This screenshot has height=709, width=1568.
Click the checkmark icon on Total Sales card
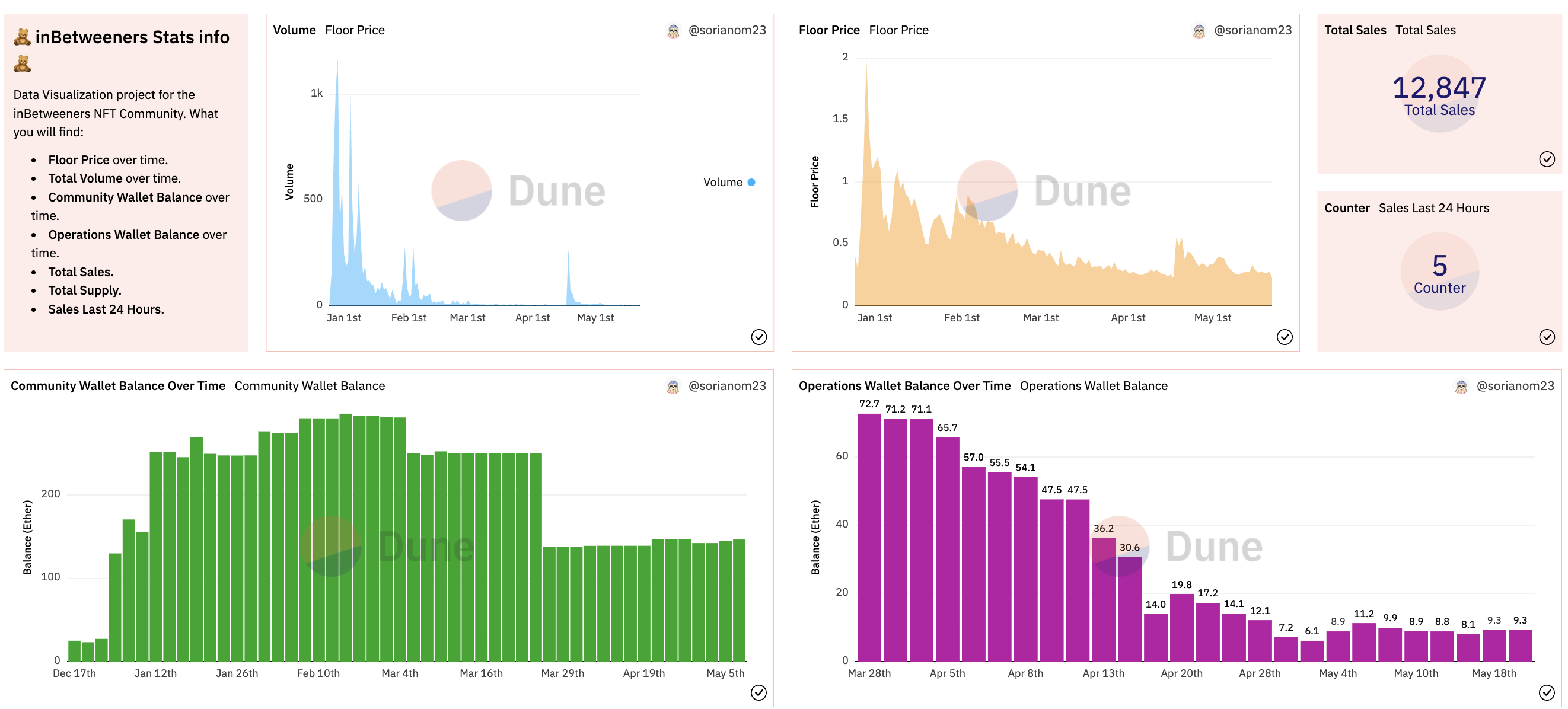pyautogui.click(x=1547, y=159)
